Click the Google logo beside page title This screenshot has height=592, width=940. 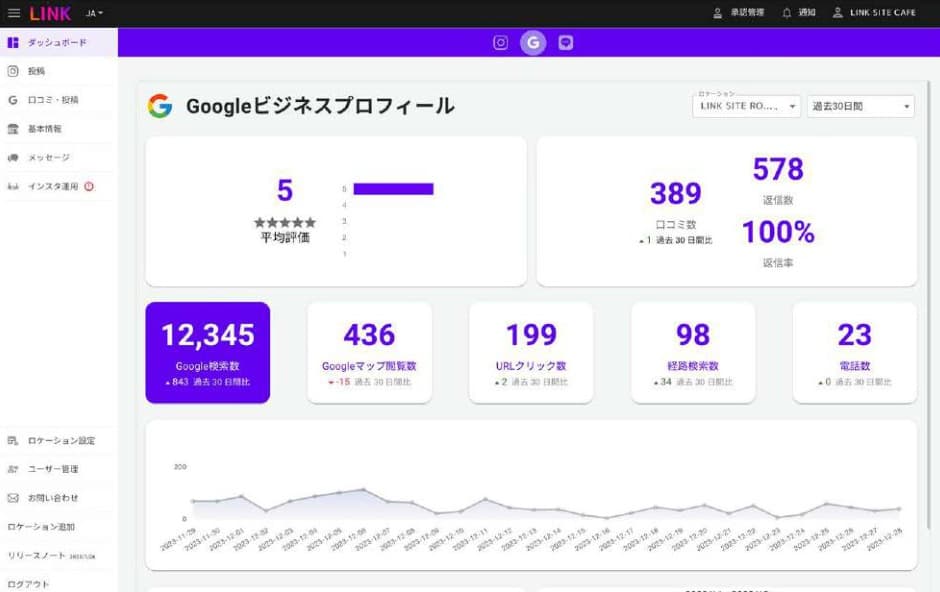(160, 106)
